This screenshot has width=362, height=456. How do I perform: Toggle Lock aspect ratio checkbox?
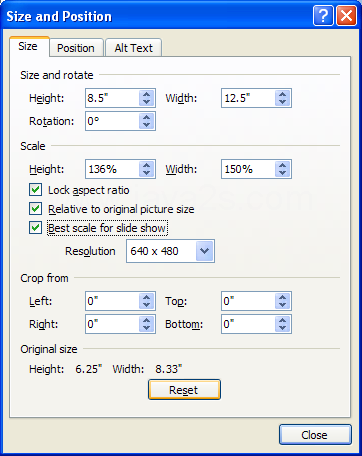pyautogui.click(x=35, y=190)
